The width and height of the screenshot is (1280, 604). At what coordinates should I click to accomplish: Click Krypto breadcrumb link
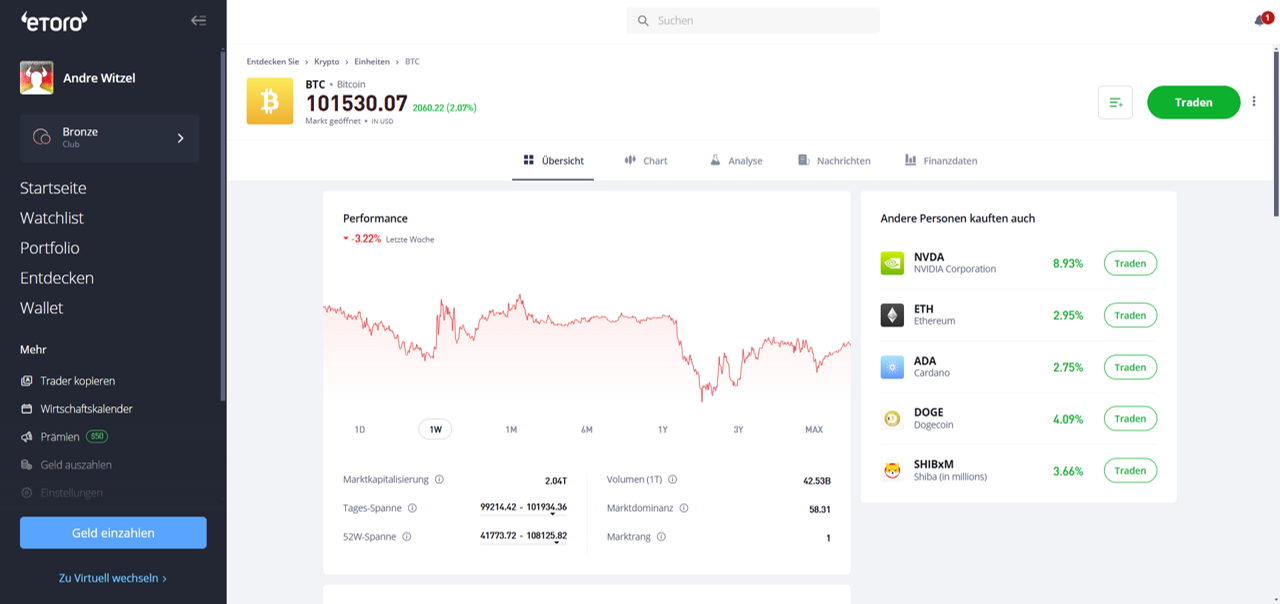point(327,62)
